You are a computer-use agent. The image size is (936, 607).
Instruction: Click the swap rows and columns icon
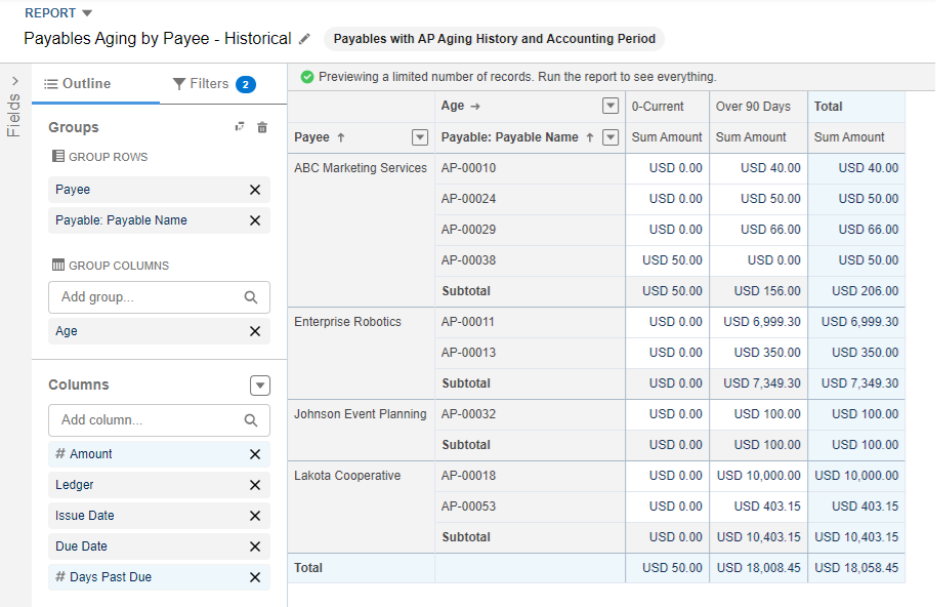pos(239,127)
